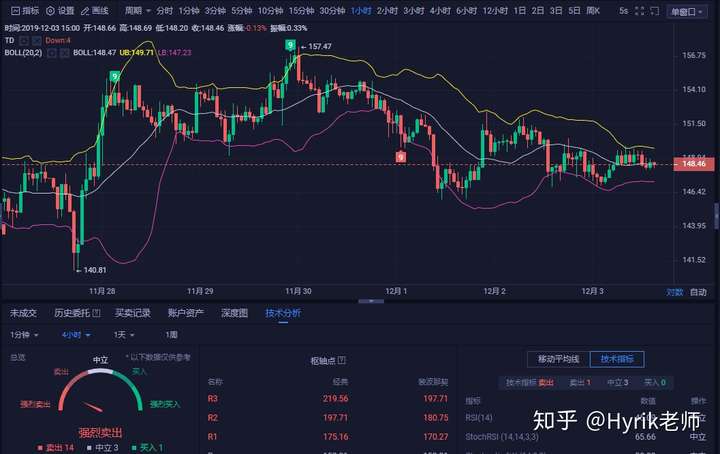Toggle fullscreen chart icon
This screenshot has width=720, height=454.
click(639, 11)
